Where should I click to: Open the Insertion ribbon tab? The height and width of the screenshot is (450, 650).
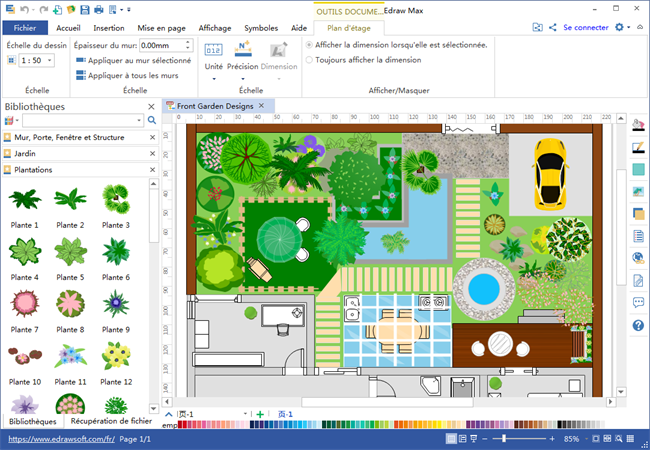[108, 28]
